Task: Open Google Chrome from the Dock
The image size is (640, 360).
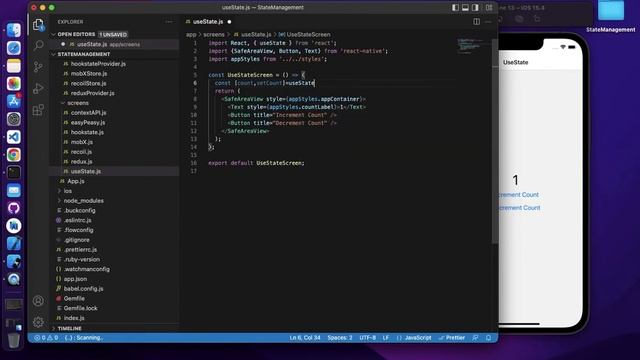Action: [13, 155]
